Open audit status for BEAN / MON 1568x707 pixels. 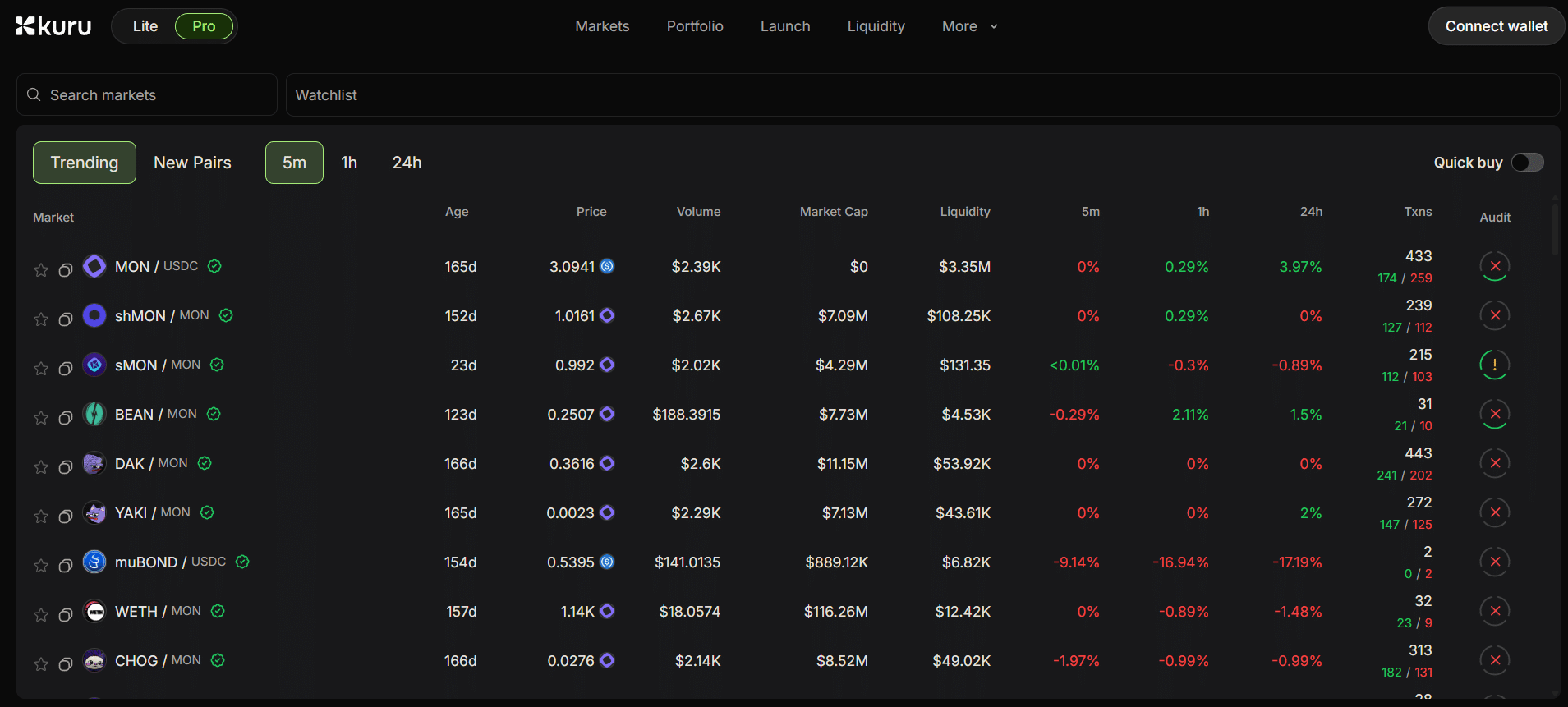click(1495, 414)
